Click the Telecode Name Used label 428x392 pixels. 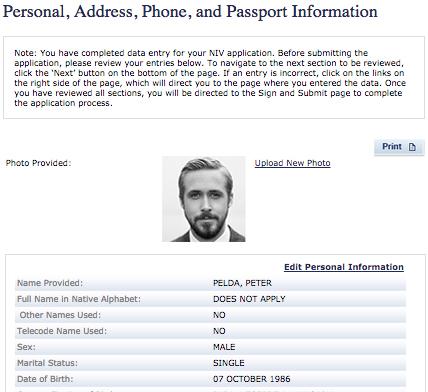(62, 331)
